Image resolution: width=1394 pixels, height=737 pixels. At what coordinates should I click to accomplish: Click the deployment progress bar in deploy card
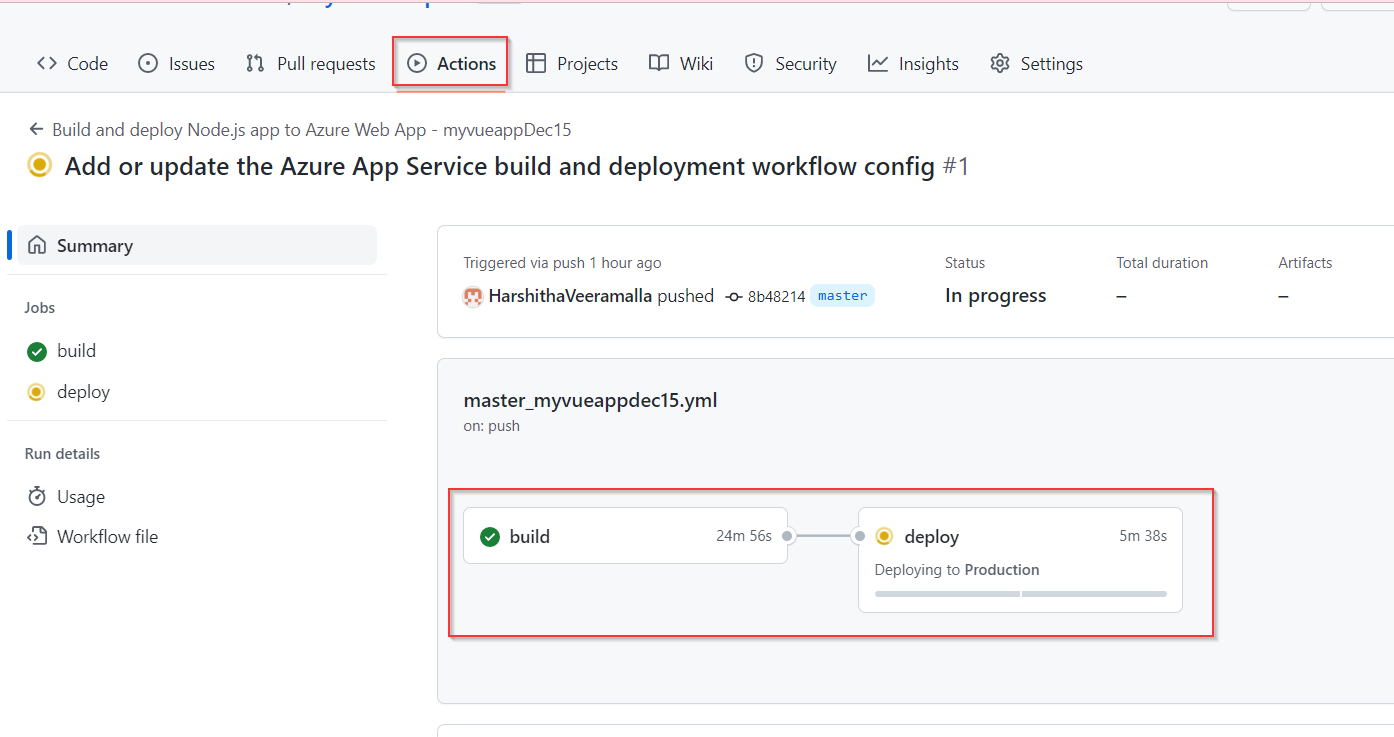tap(1020, 594)
